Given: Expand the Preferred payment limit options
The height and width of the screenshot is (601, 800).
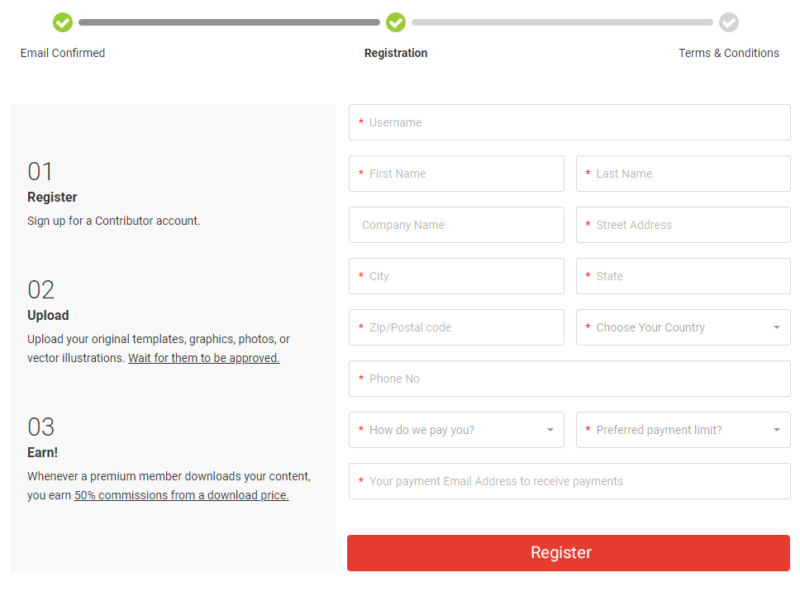Looking at the screenshot, I should (x=683, y=429).
